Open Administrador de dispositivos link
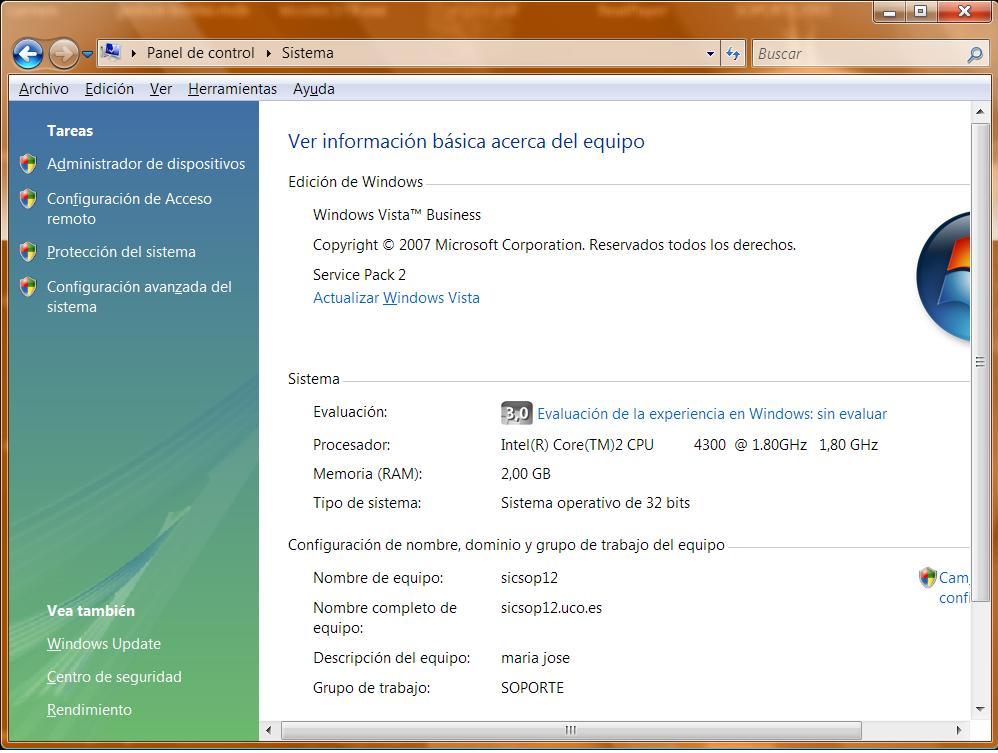998x753 pixels. 146,164
